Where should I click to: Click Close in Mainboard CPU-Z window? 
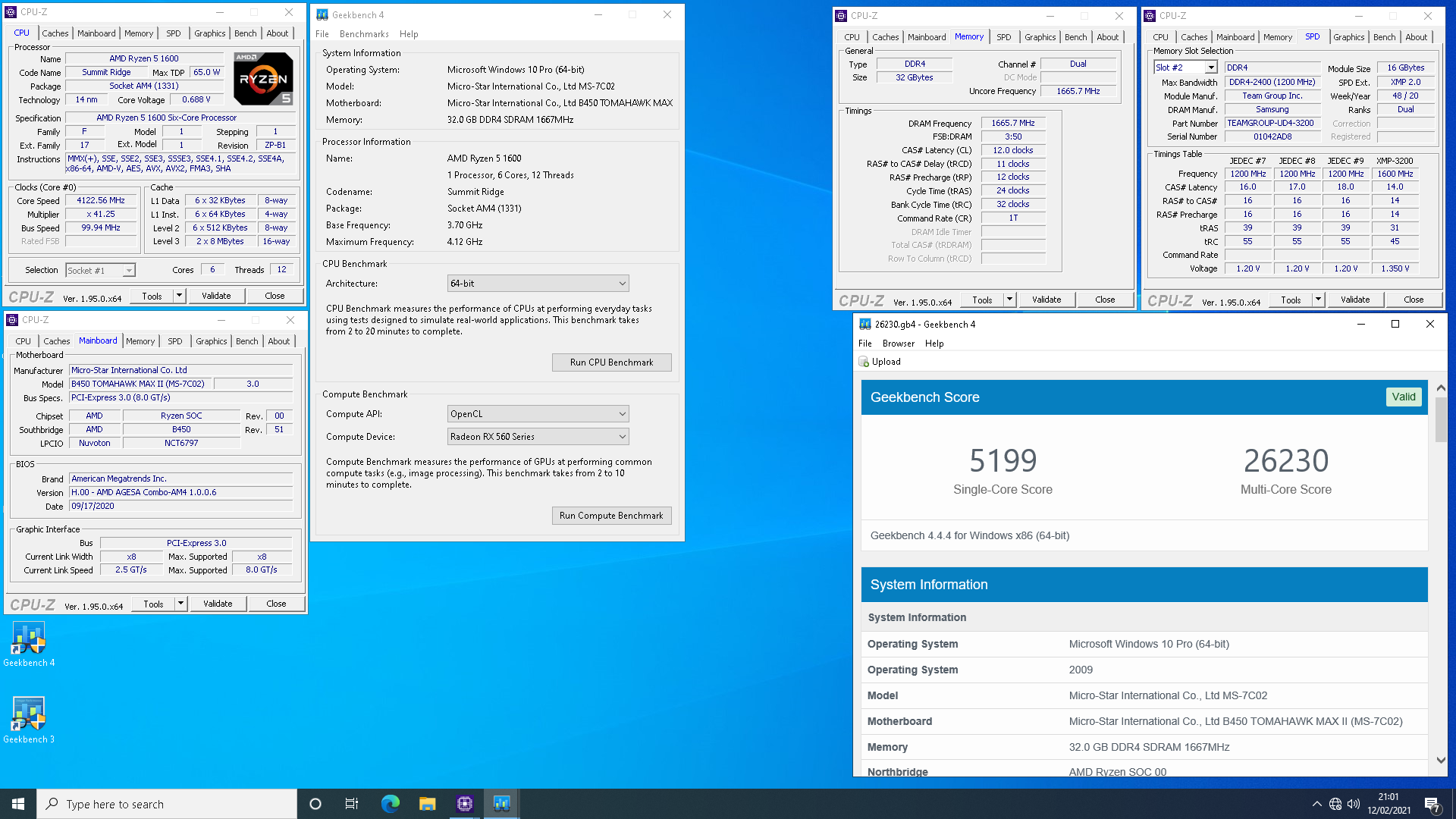point(276,604)
